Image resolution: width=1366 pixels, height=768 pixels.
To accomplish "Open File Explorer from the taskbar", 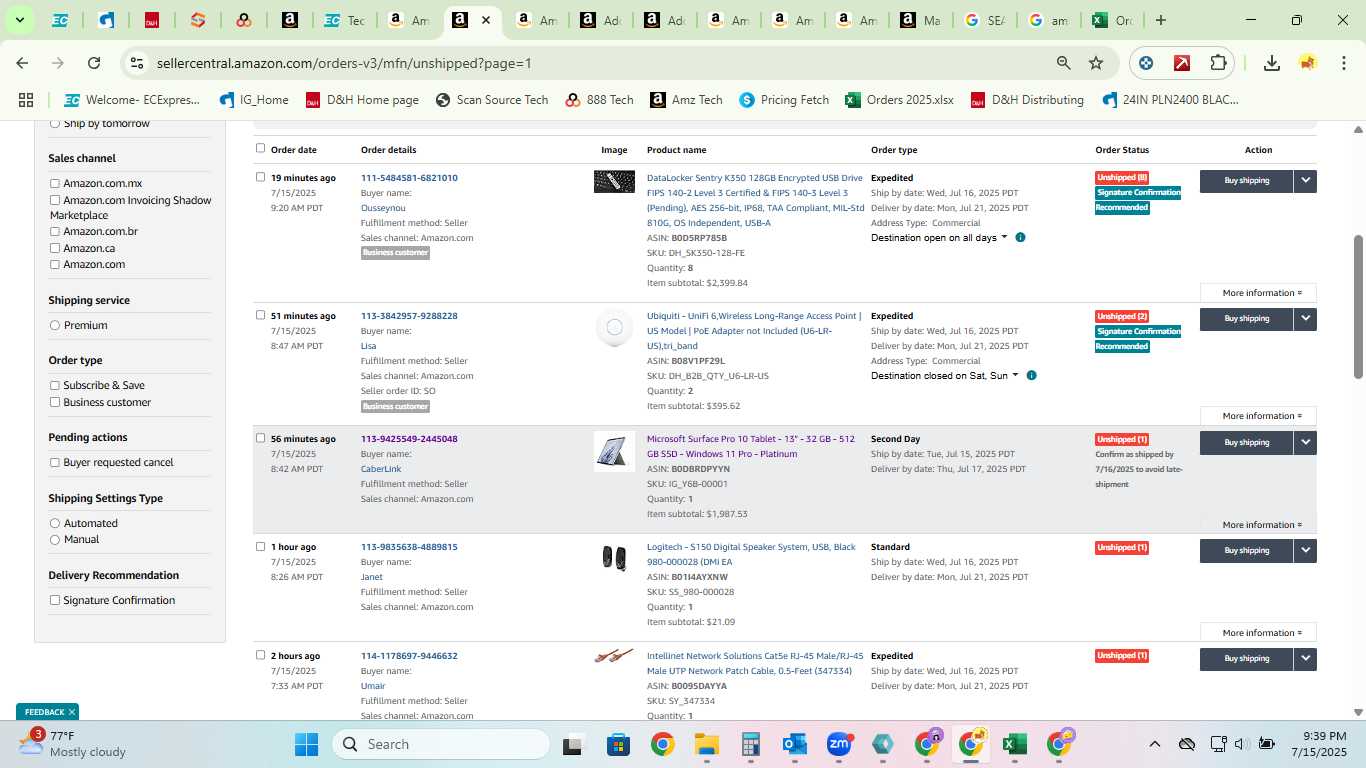I will click(x=707, y=744).
